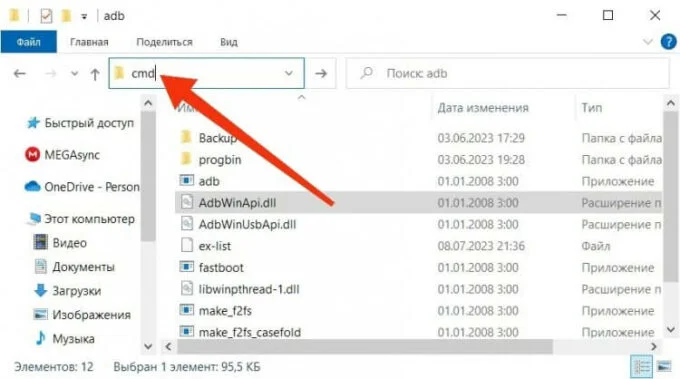This screenshot has width=680, height=379.
Task: Expand the address bar history dropdown
Action: coord(289,73)
